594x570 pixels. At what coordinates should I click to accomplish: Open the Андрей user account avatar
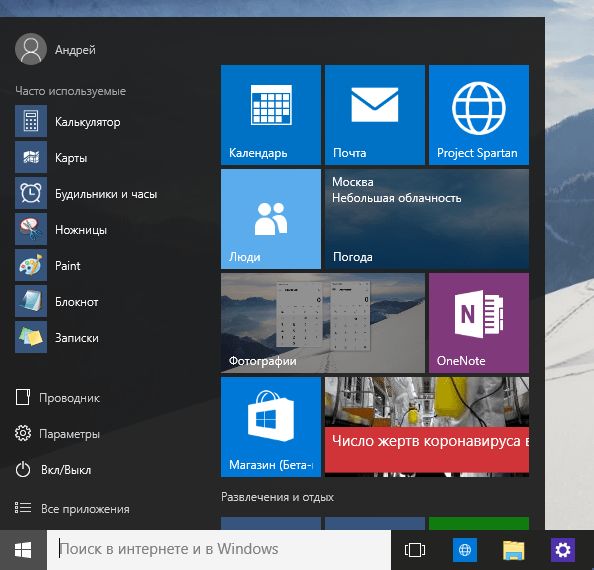tap(31, 49)
